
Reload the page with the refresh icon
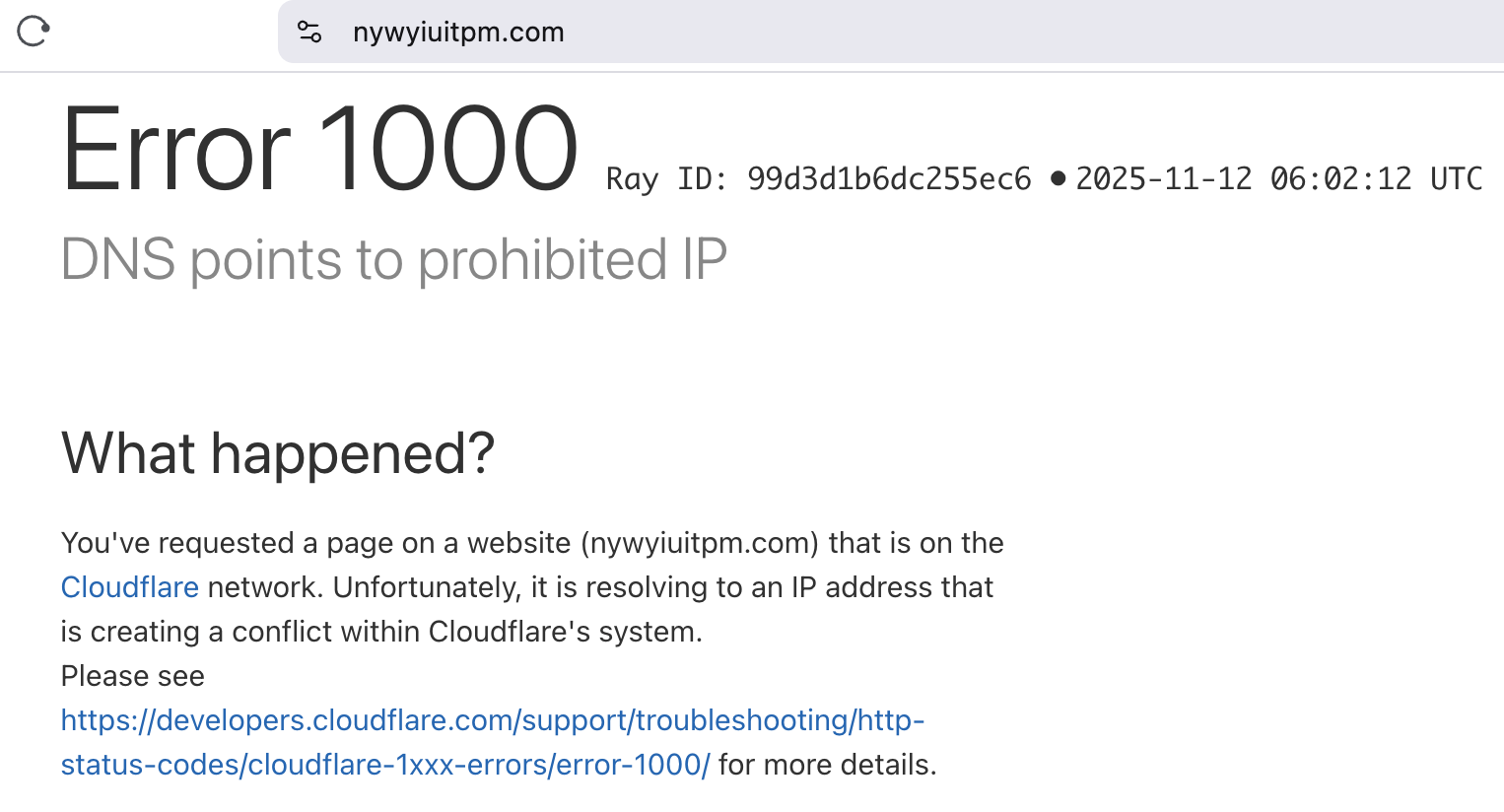pos(34,32)
